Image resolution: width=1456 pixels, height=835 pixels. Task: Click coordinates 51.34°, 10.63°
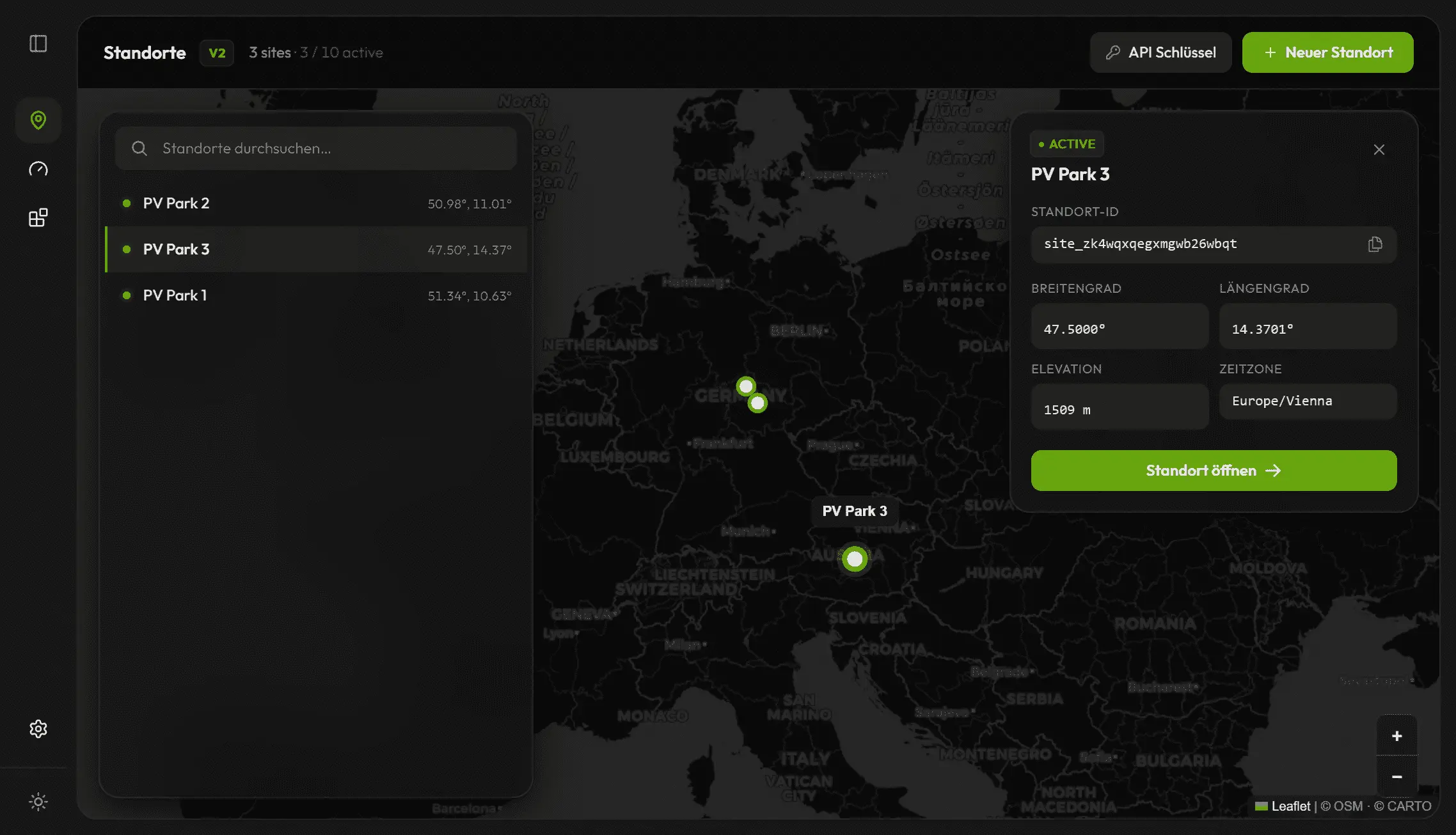[x=470, y=296]
